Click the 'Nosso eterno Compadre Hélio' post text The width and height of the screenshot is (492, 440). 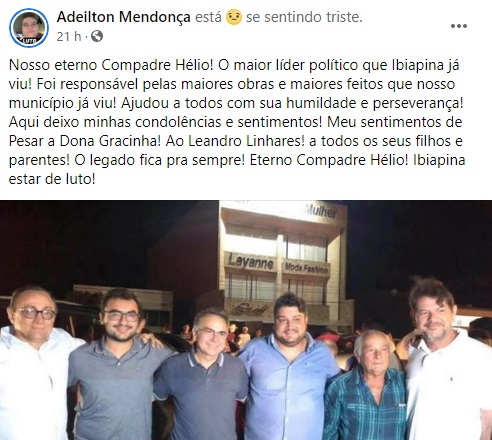(x=111, y=65)
